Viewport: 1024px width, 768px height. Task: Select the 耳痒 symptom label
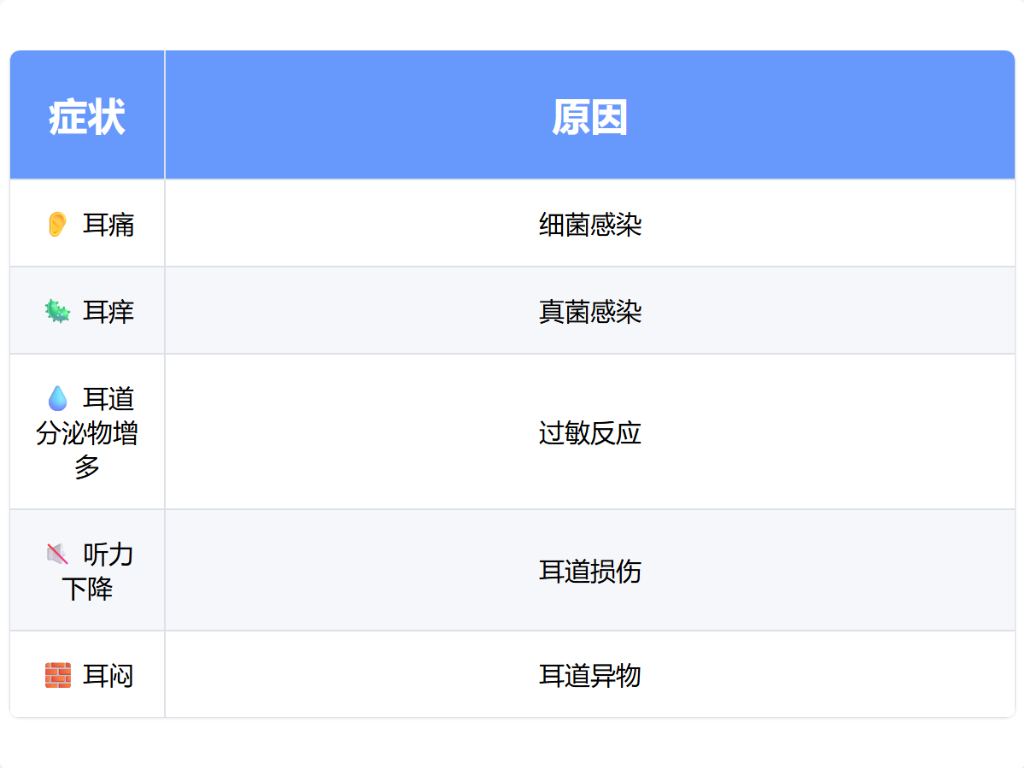[108, 312]
